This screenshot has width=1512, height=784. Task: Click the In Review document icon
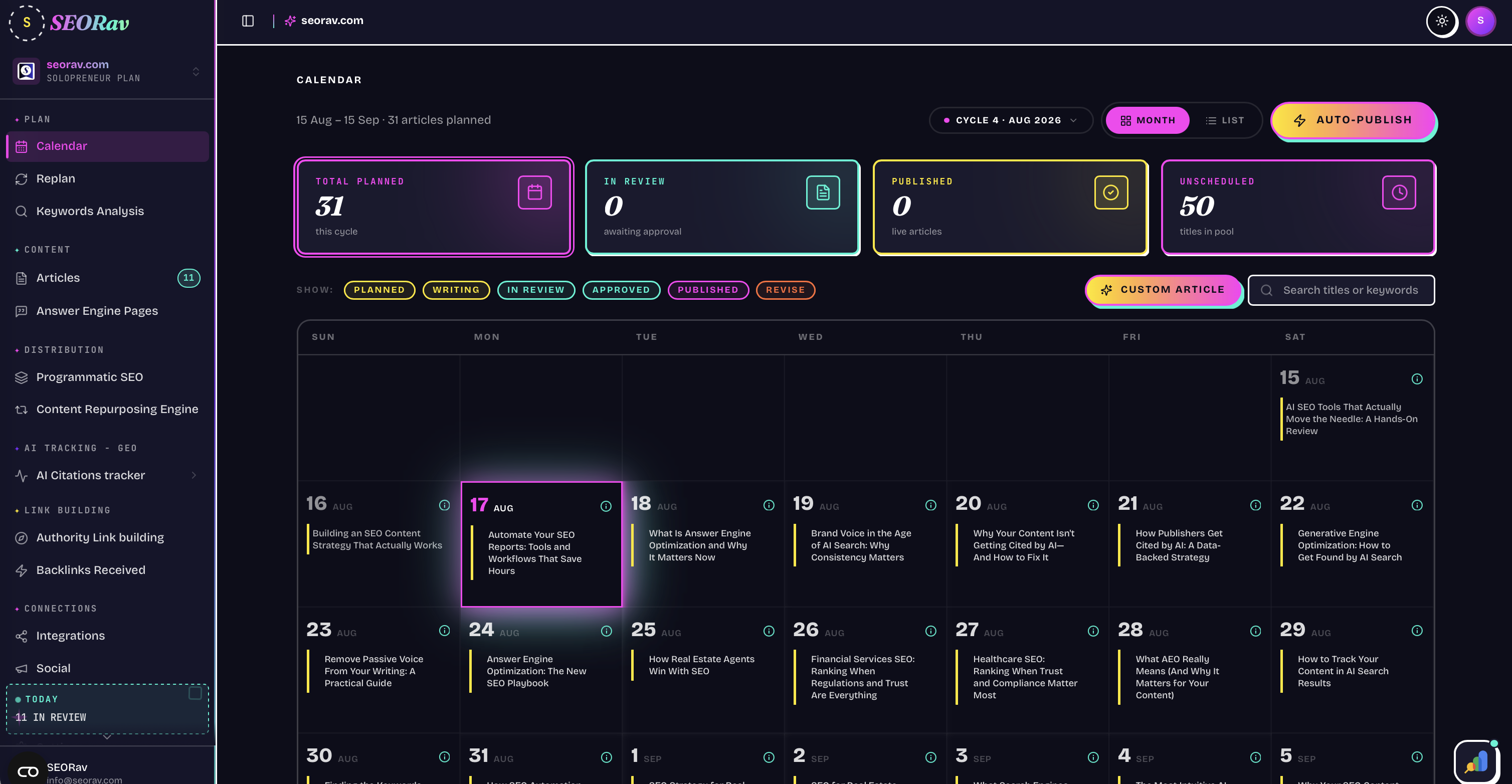(823, 192)
